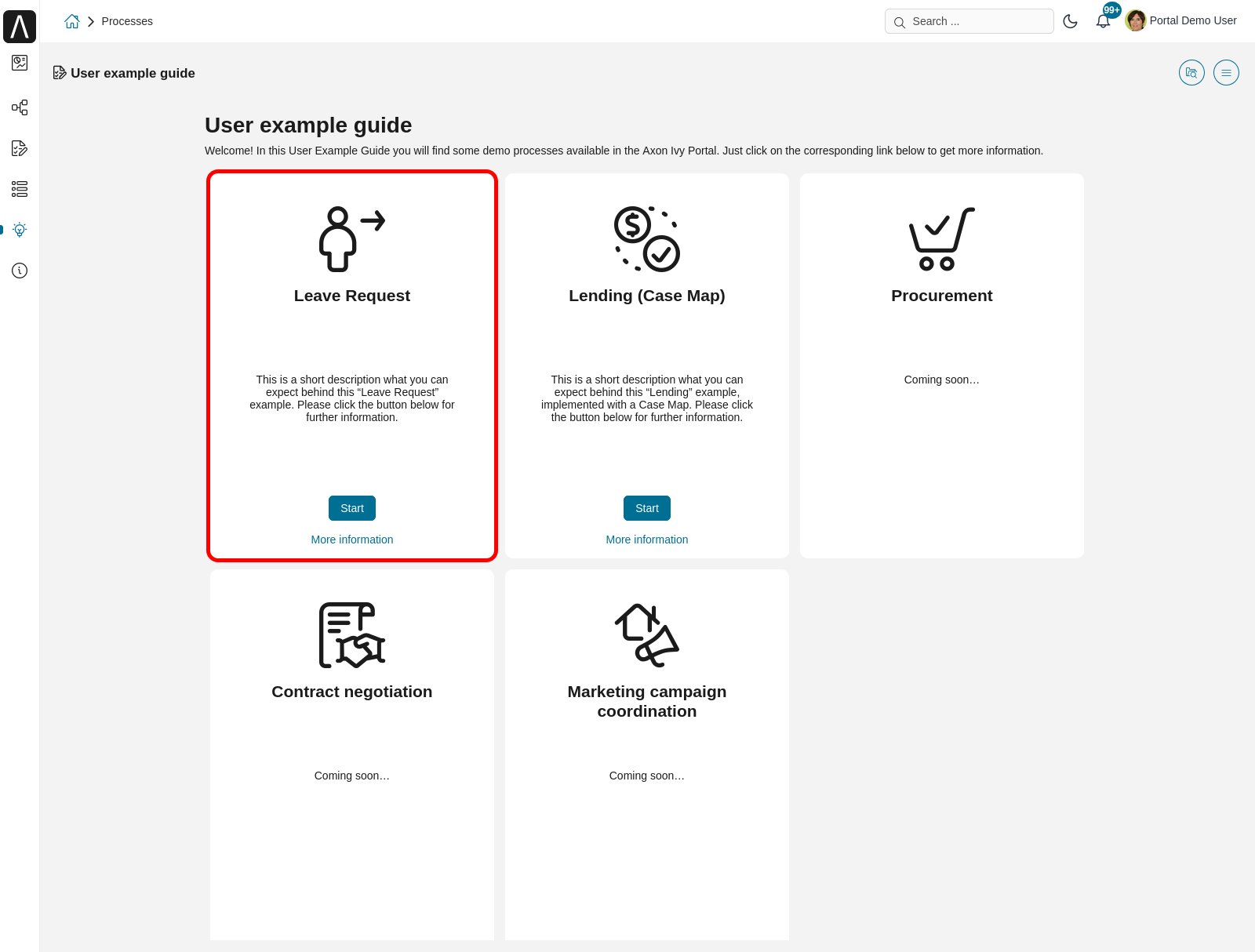Open the hamburger menu icon top right
The image size is (1255, 952).
[1227, 72]
